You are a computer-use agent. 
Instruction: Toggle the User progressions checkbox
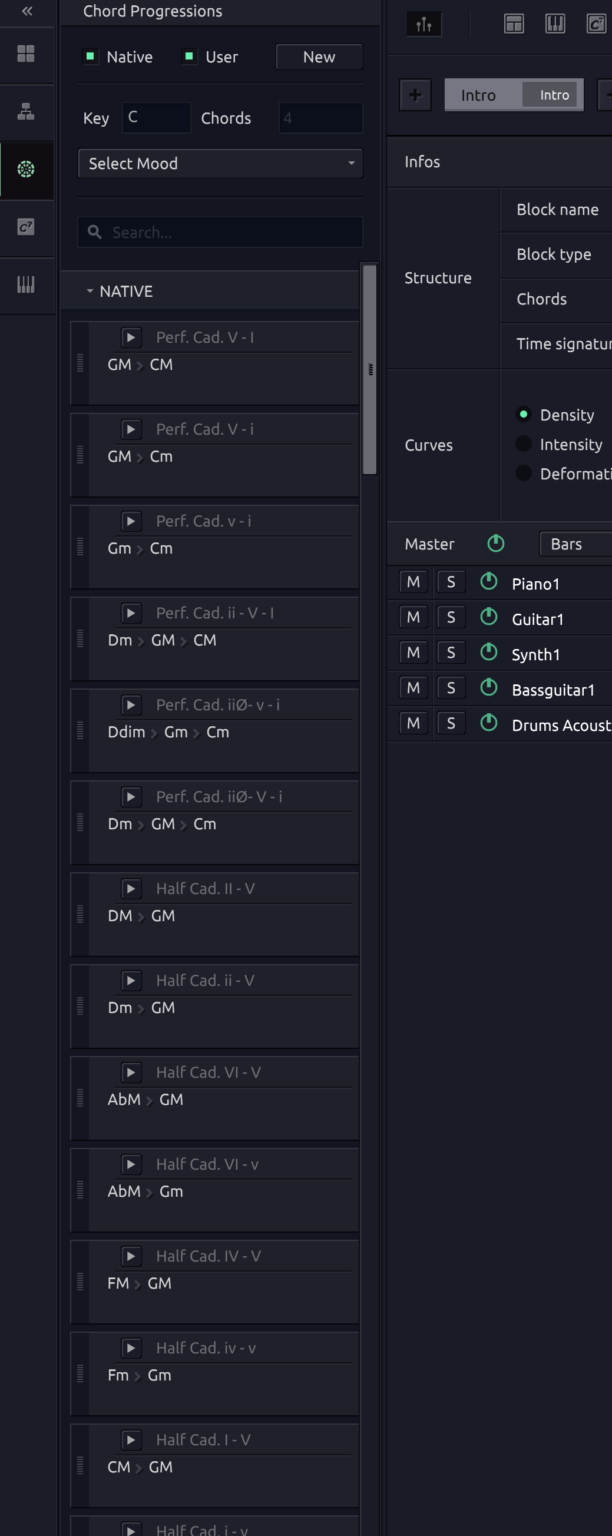tap(187, 58)
